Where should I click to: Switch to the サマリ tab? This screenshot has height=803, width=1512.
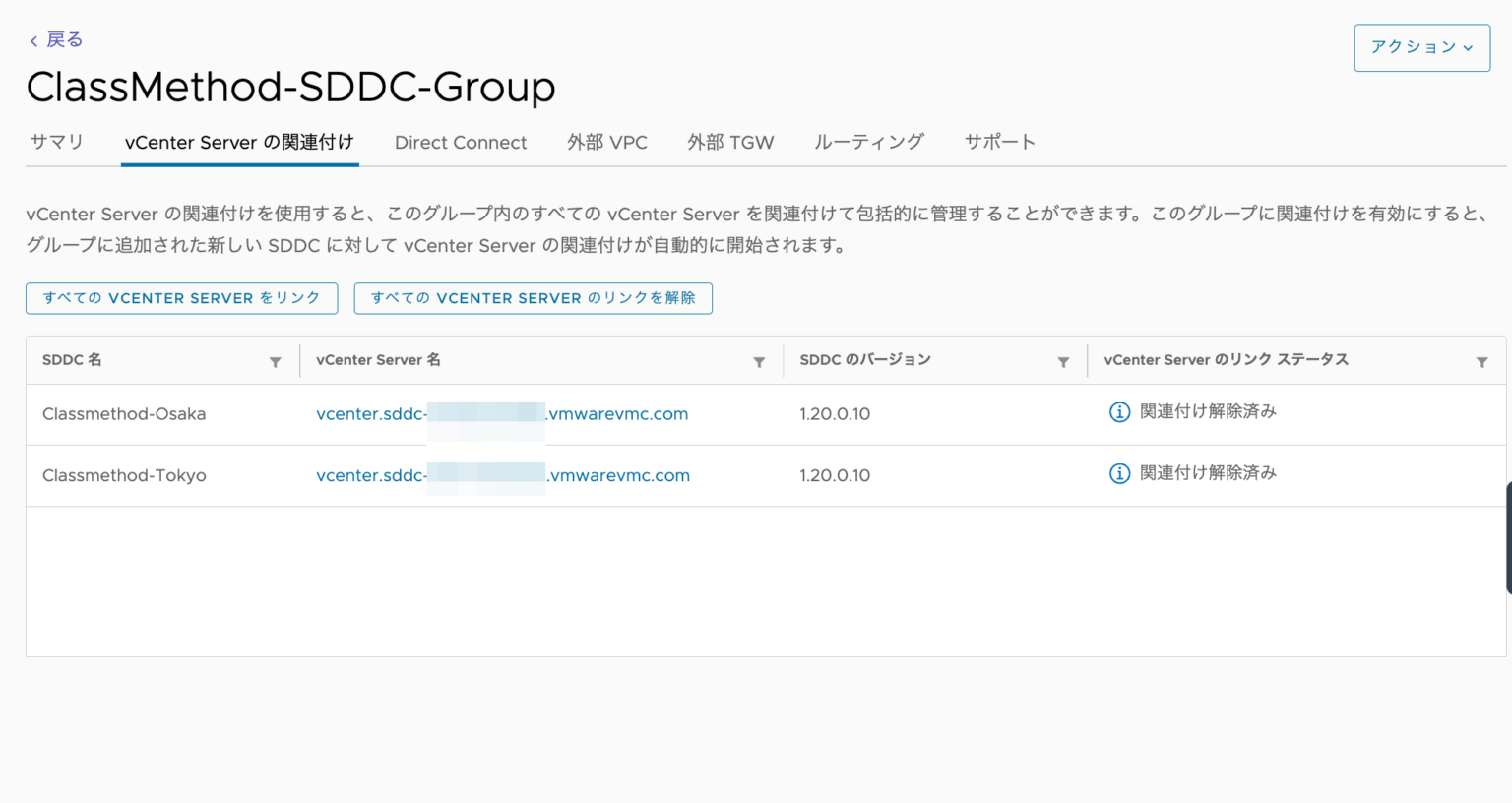(56, 142)
